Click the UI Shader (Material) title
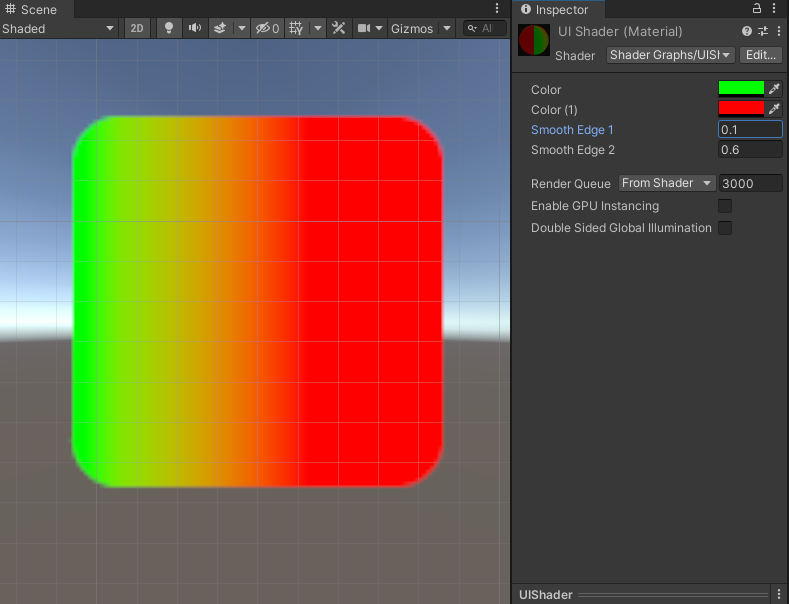This screenshot has width=789, height=604. click(620, 32)
